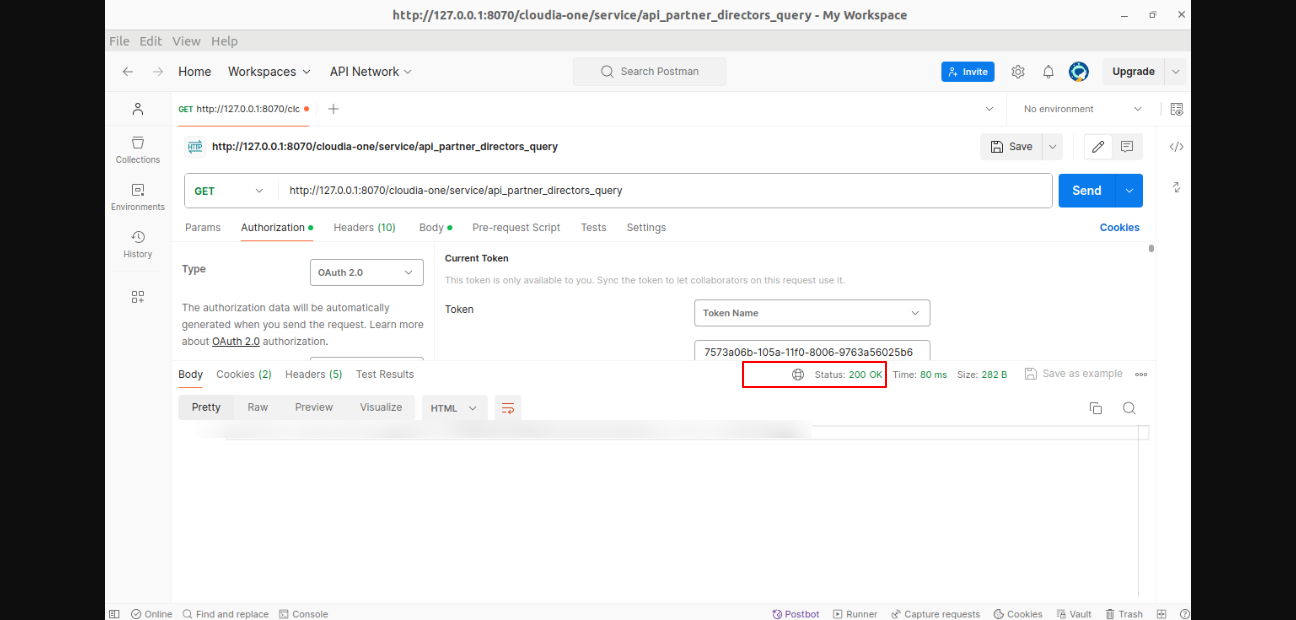This screenshot has width=1296, height=620.
Task: Click the request URL field
Action: coord(665,191)
